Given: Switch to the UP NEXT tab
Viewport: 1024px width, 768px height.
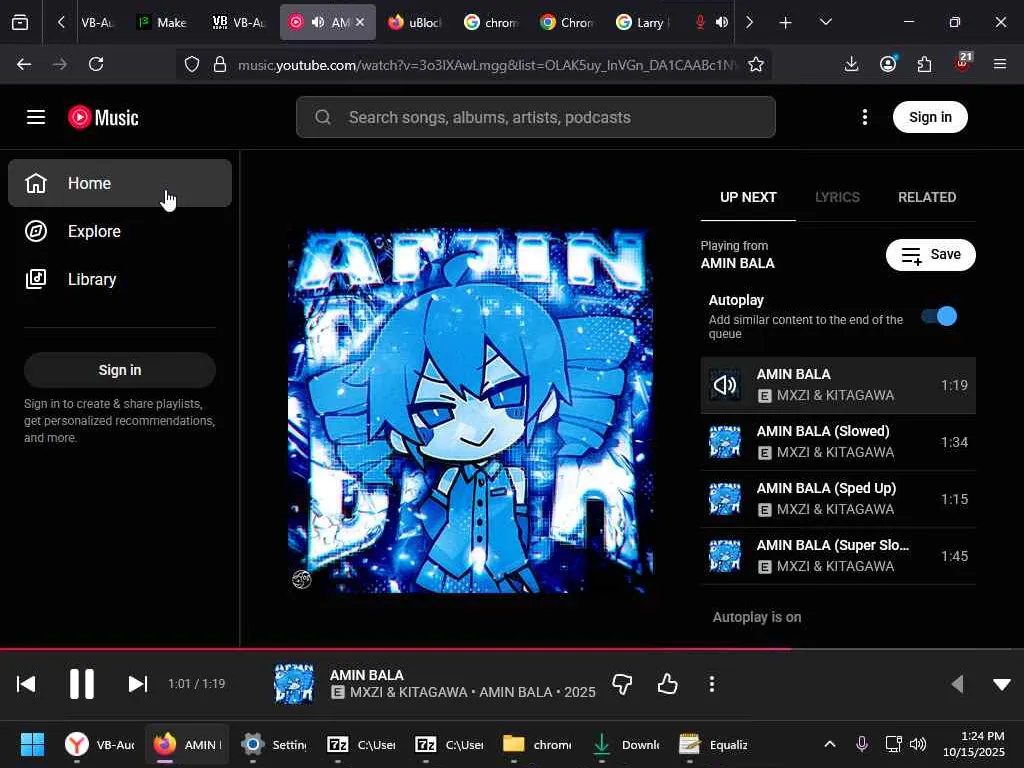Looking at the screenshot, I should (x=748, y=197).
